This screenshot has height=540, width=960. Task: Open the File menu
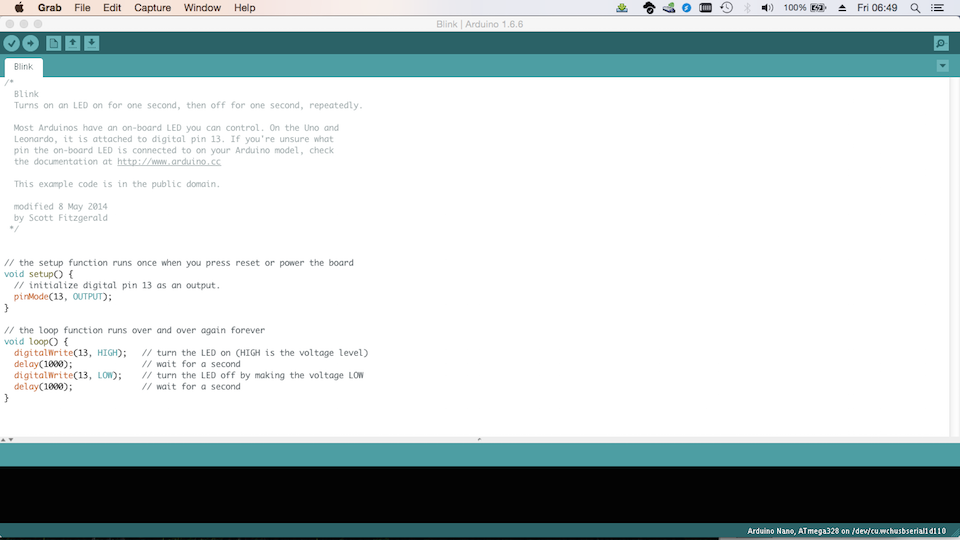pyautogui.click(x=82, y=8)
